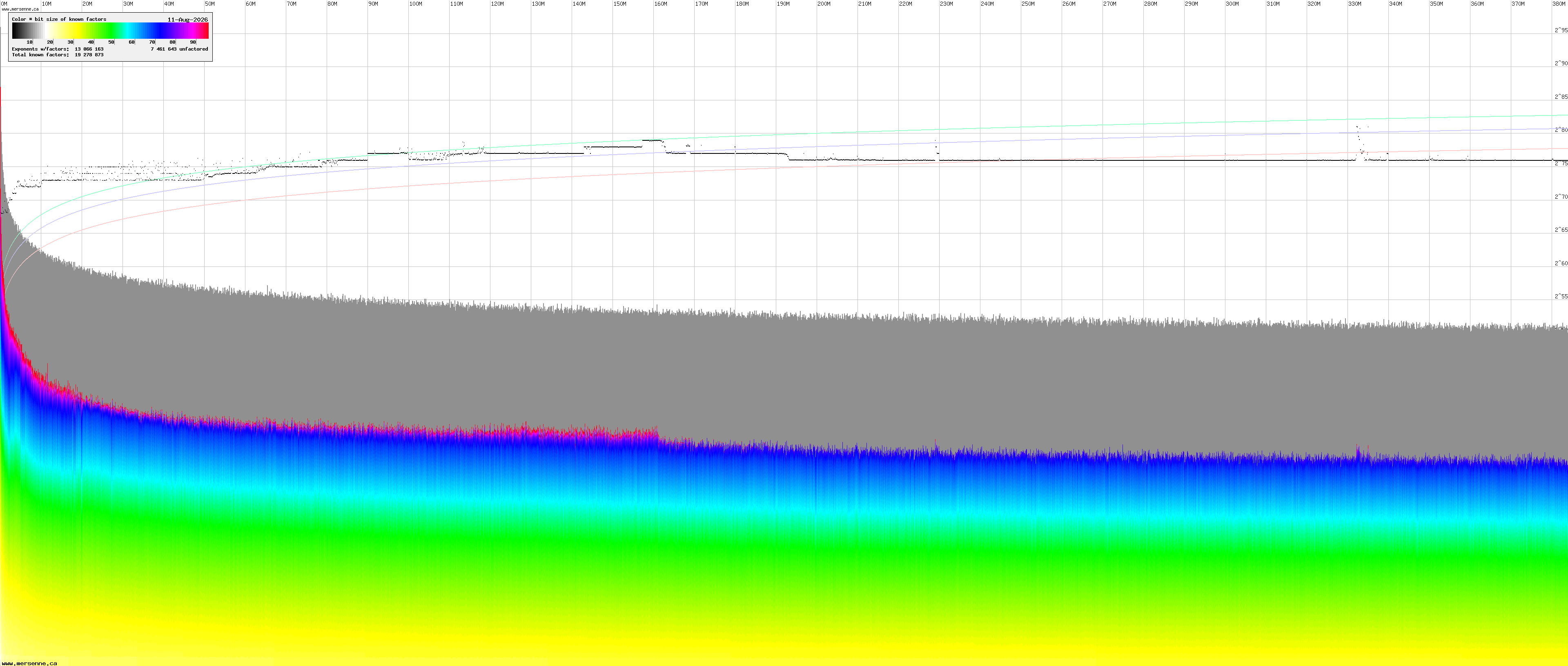Click the "270M" axis label
This screenshot has height=666, width=1568.
pyautogui.click(x=1110, y=4)
